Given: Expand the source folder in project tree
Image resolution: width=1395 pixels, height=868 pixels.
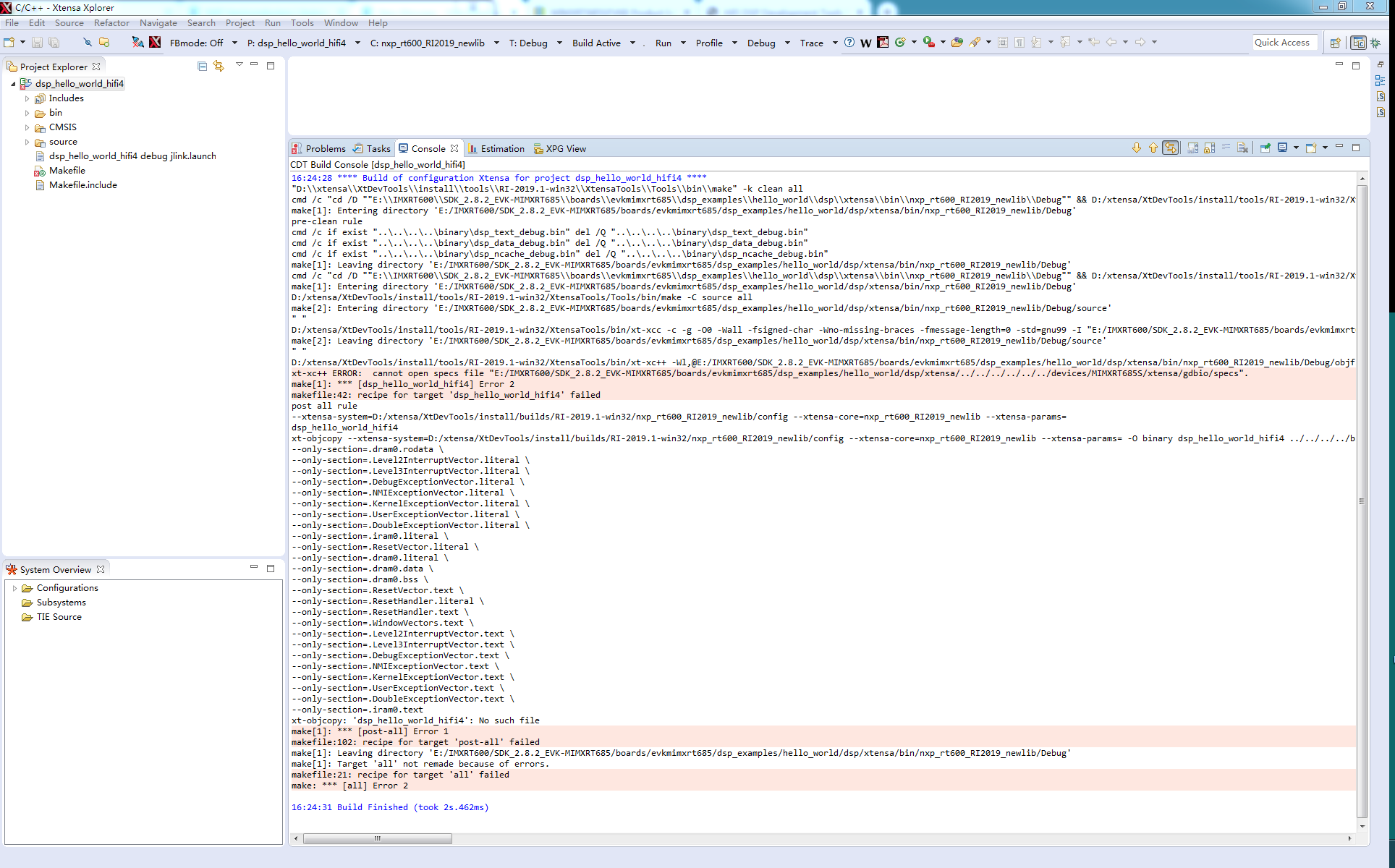Looking at the screenshot, I should 27,142.
